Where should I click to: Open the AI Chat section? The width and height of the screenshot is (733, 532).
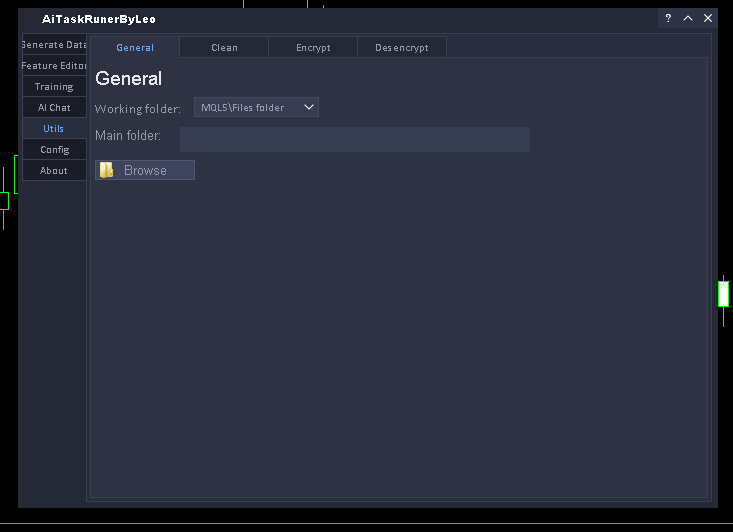pos(54,108)
